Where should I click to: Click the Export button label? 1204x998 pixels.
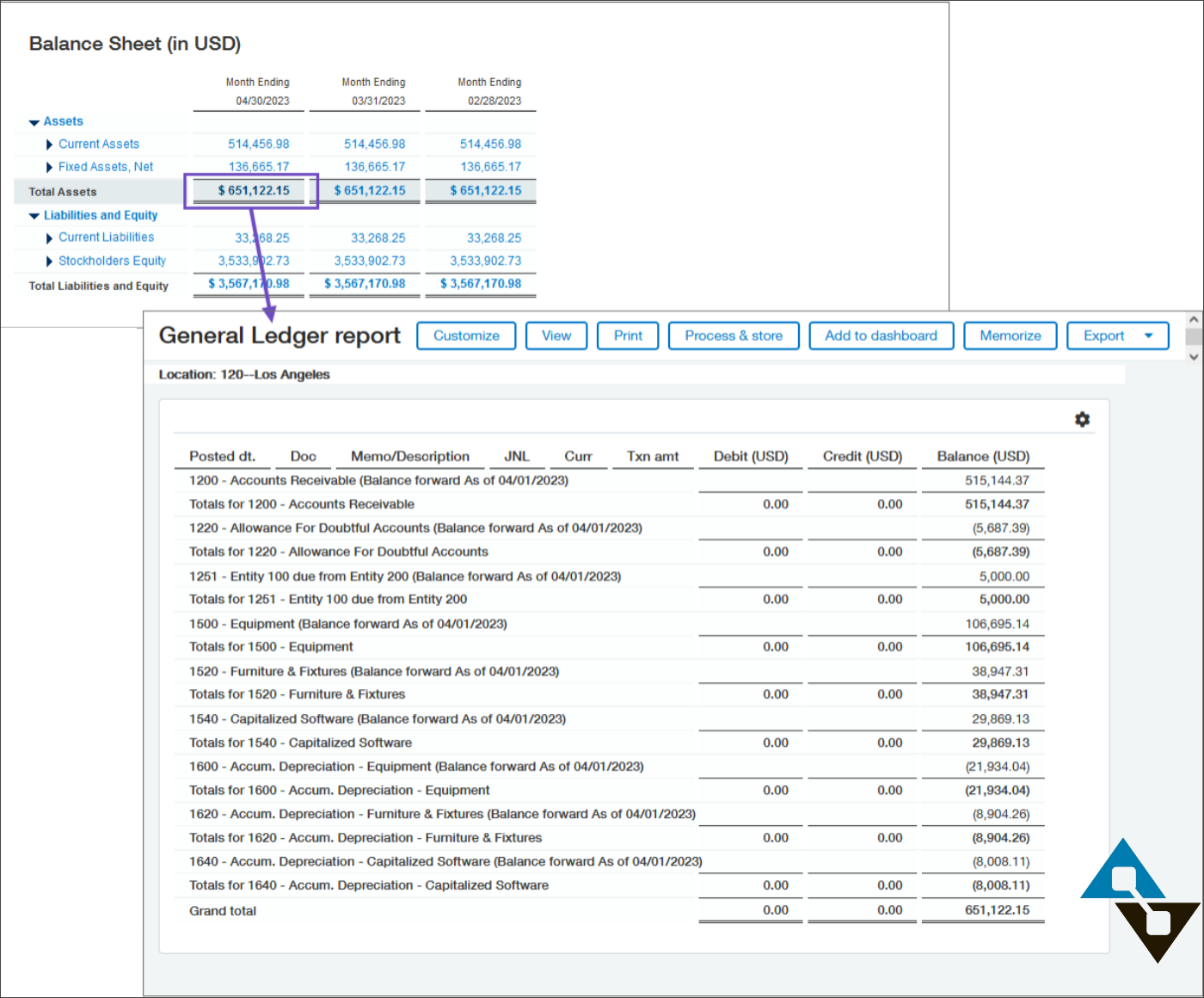[x=1103, y=336]
